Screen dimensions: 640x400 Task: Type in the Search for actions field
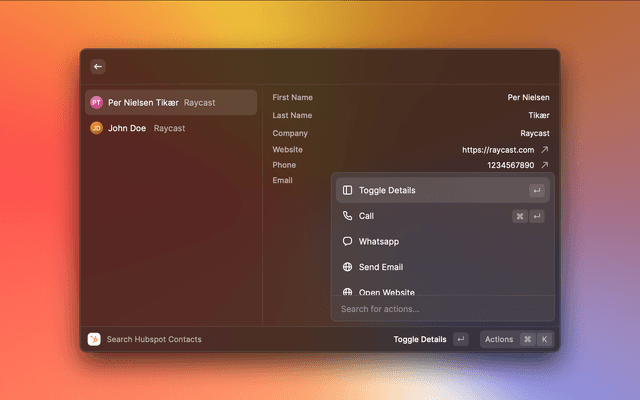(440, 309)
